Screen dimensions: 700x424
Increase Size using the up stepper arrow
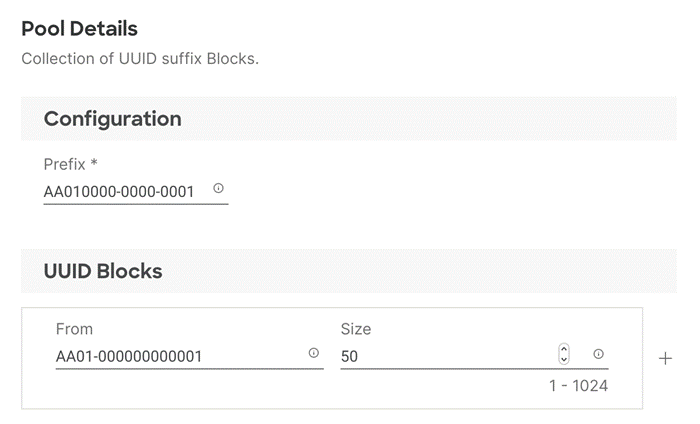(x=564, y=349)
